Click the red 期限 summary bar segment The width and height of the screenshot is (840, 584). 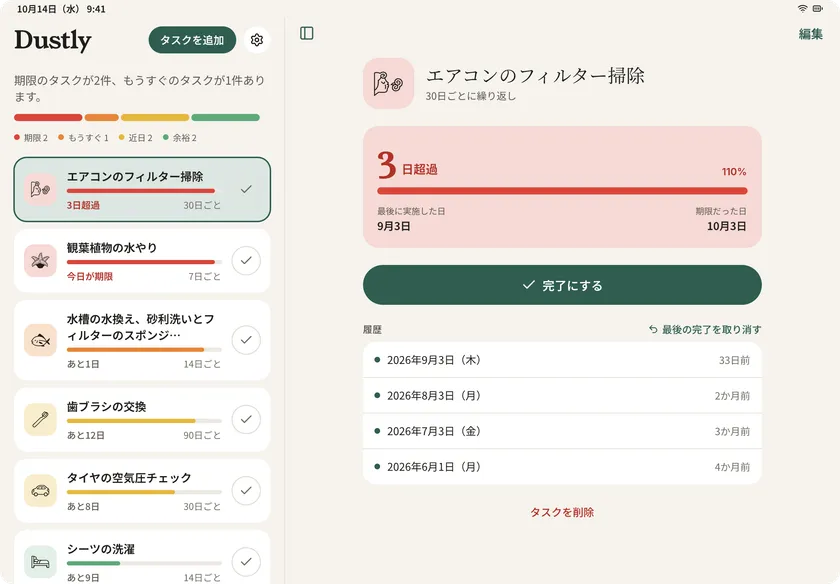(48, 117)
